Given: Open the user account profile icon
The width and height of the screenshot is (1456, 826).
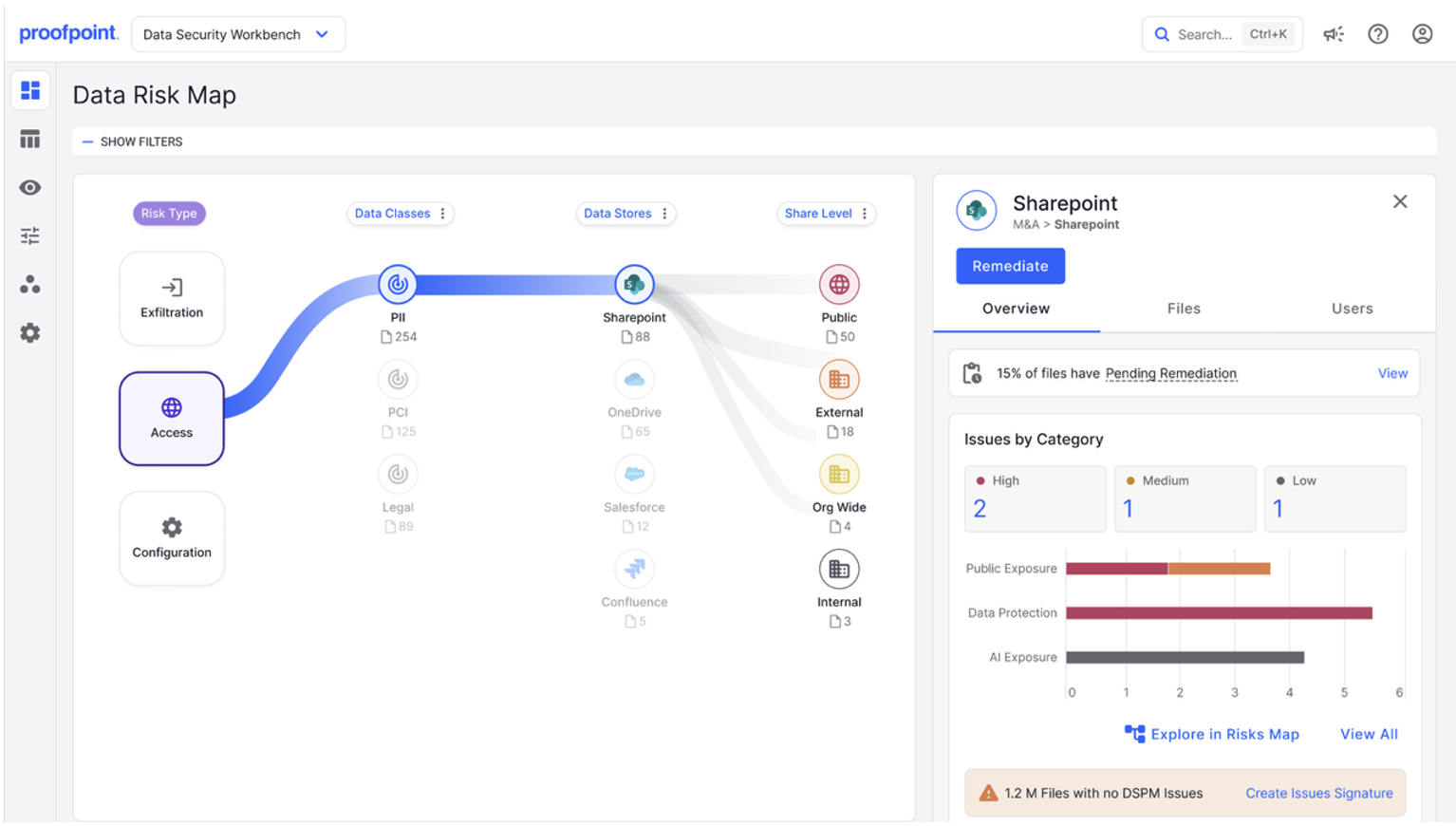Looking at the screenshot, I should pyautogui.click(x=1422, y=34).
